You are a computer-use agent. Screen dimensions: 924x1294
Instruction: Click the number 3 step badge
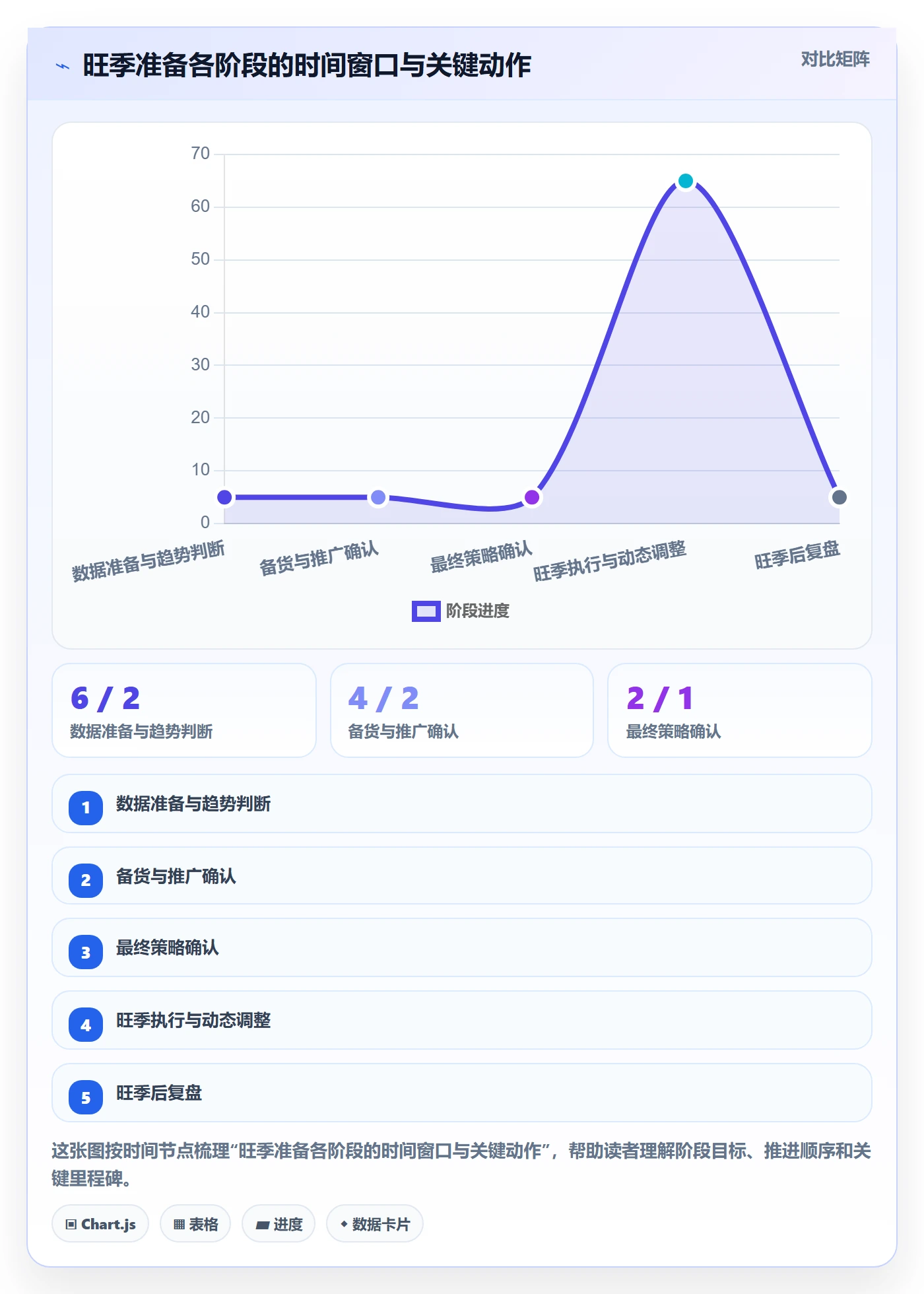(x=86, y=953)
